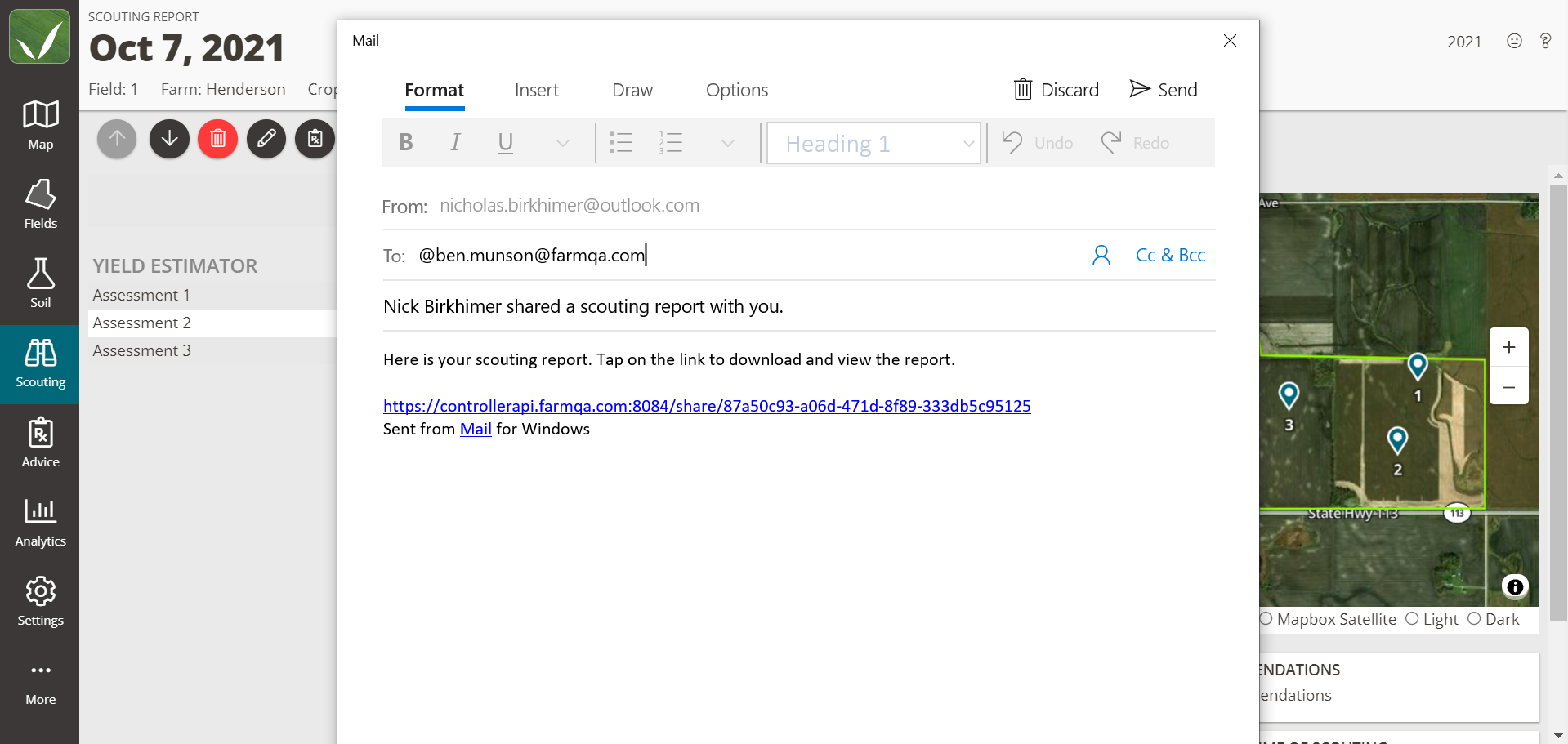Select Assessment 3 in Yield Estimator

click(212, 350)
